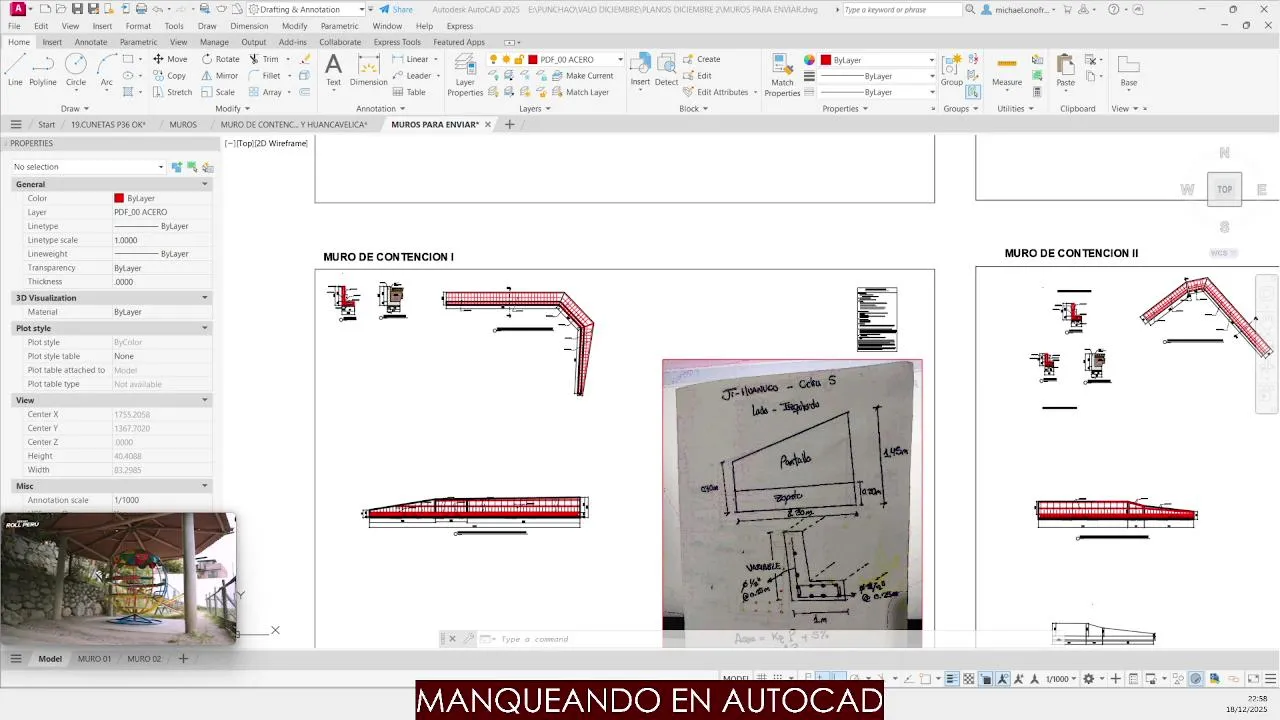Click Make Current layer button
The image size is (1280, 720).
(582, 75)
